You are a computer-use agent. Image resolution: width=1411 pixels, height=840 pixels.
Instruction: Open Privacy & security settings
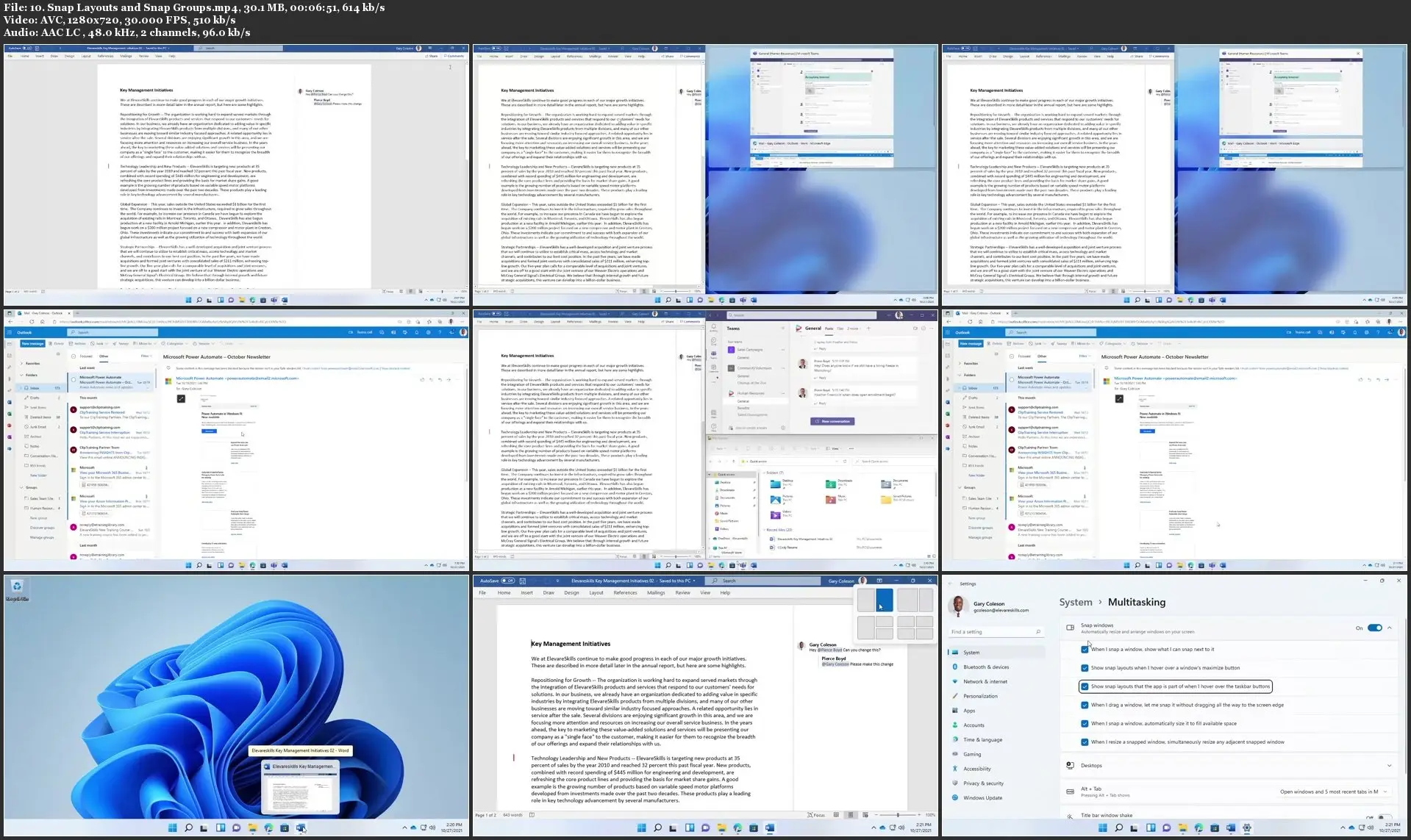click(x=996, y=783)
